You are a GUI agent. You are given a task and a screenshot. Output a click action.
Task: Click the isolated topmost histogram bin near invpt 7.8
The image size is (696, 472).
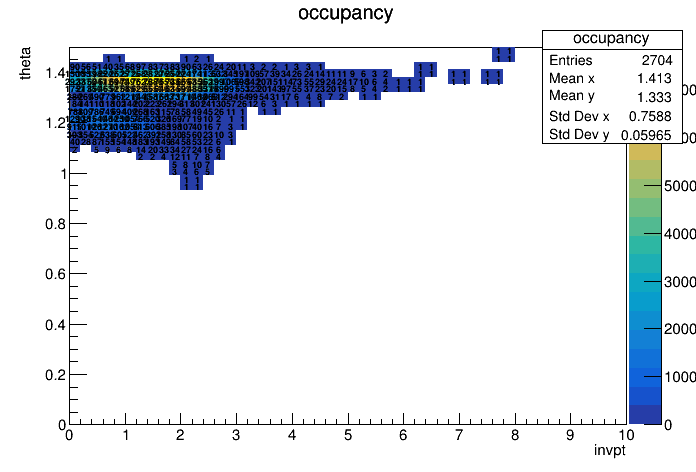pyautogui.click(x=503, y=55)
